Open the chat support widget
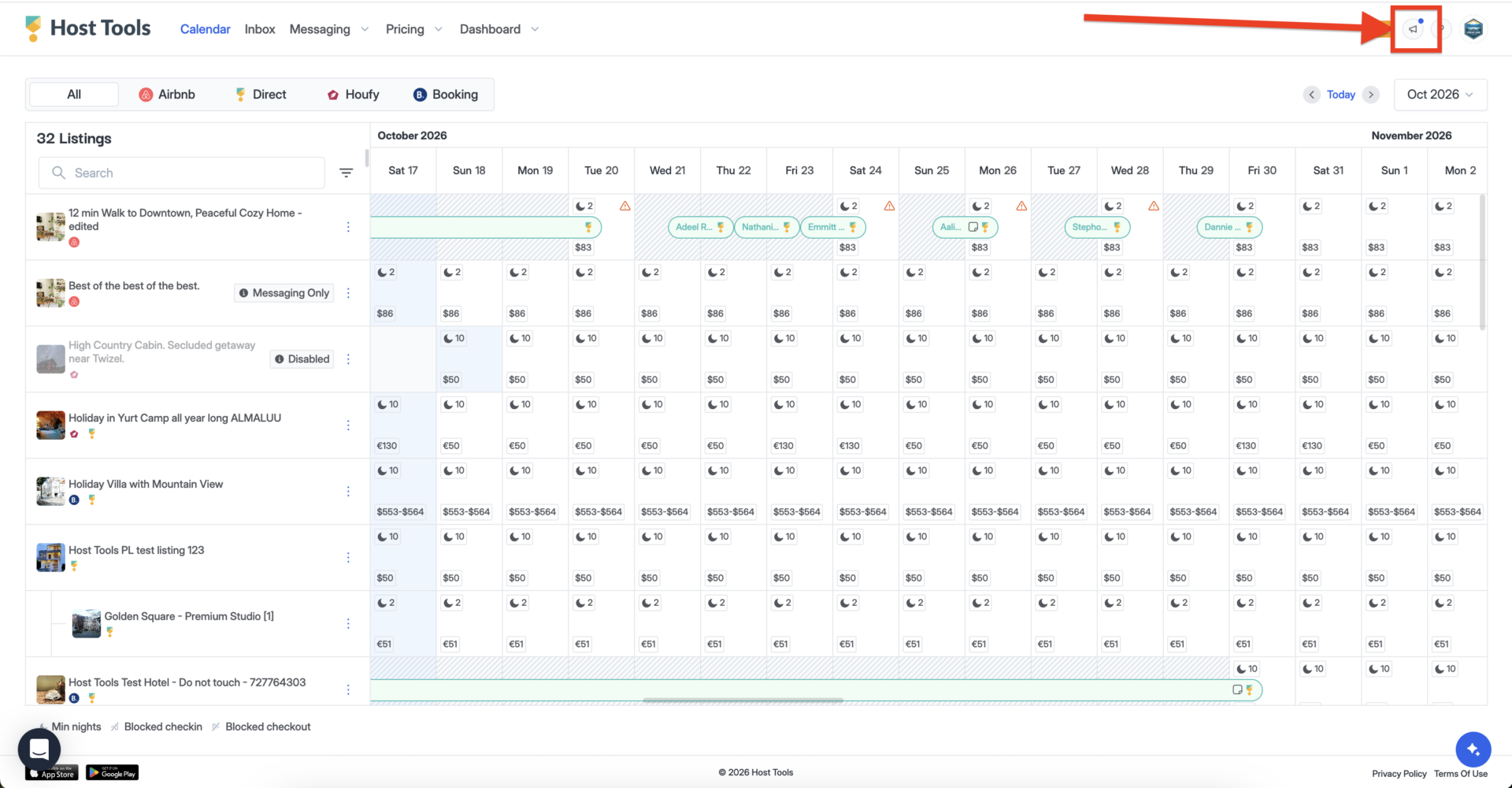 coord(39,749)
